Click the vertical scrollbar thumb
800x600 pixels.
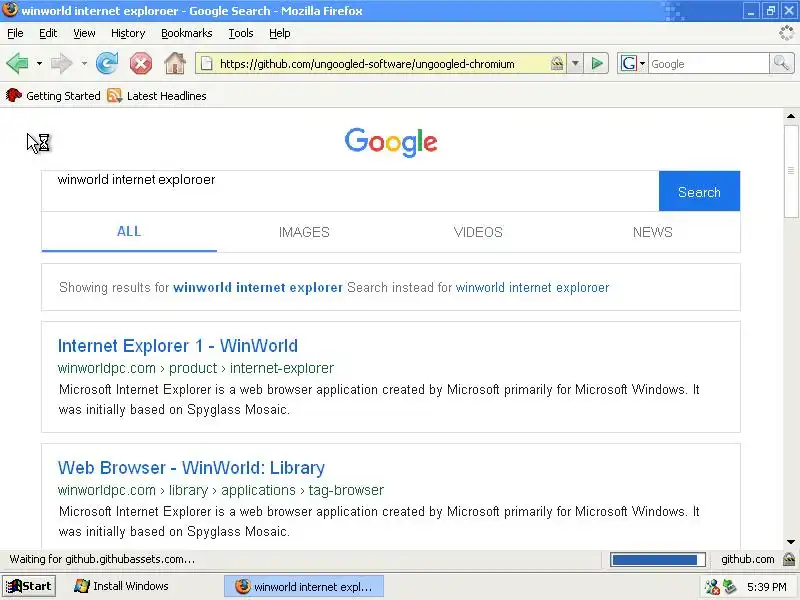791,170
